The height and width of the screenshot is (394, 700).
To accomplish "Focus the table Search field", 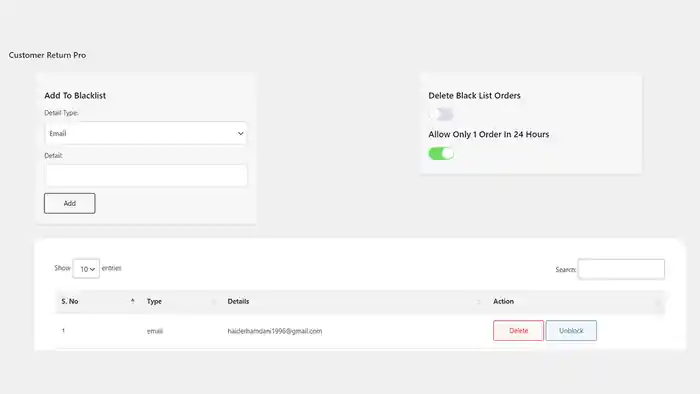I will 621,269.
